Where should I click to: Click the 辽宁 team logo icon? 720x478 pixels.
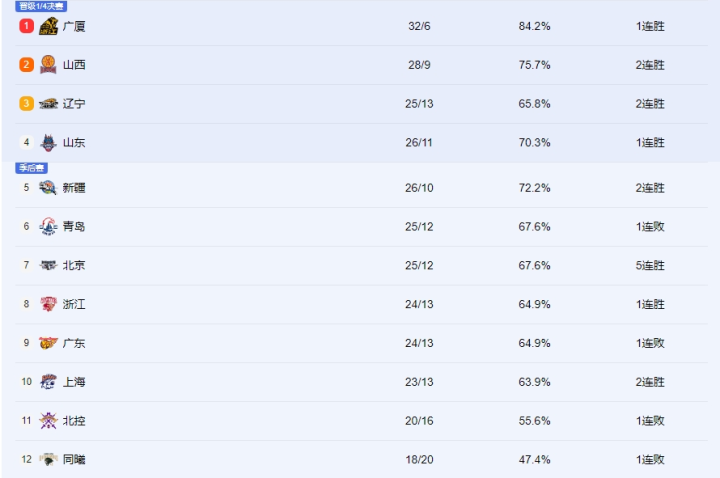(48, 104)
